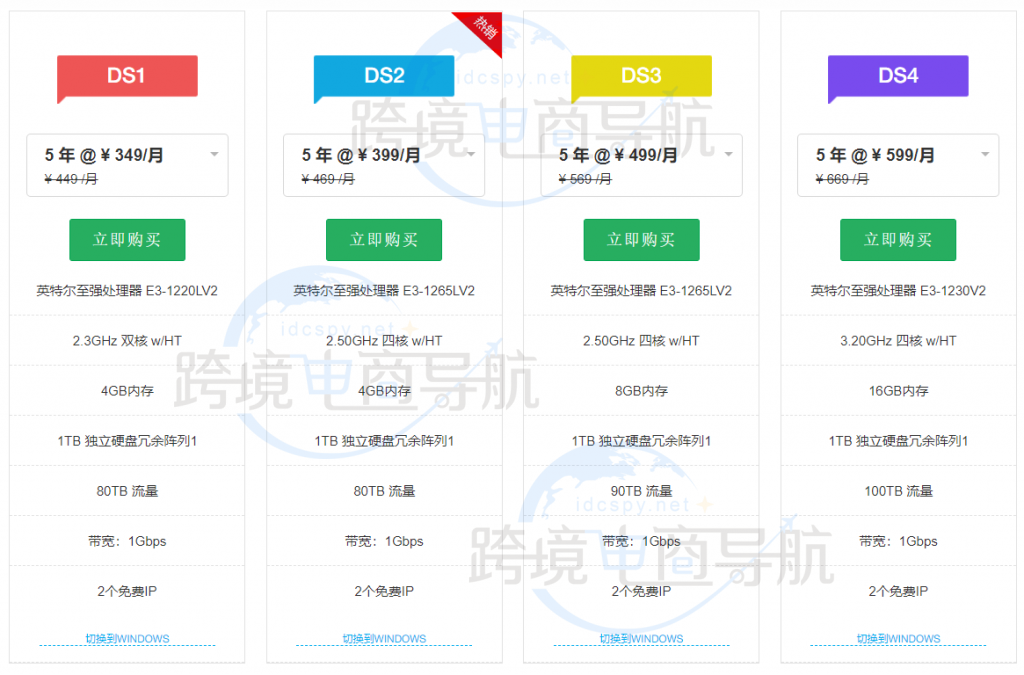Image resolution: width=1024 pixels, height=675 pixels.
Task: Click the red DS1 plan badge
Action: 127,76
